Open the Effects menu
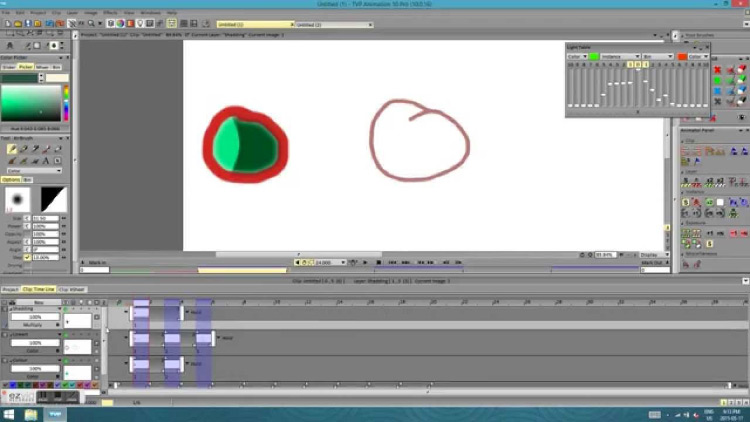This screenshot has height=422, width=750. coord(110,13)
